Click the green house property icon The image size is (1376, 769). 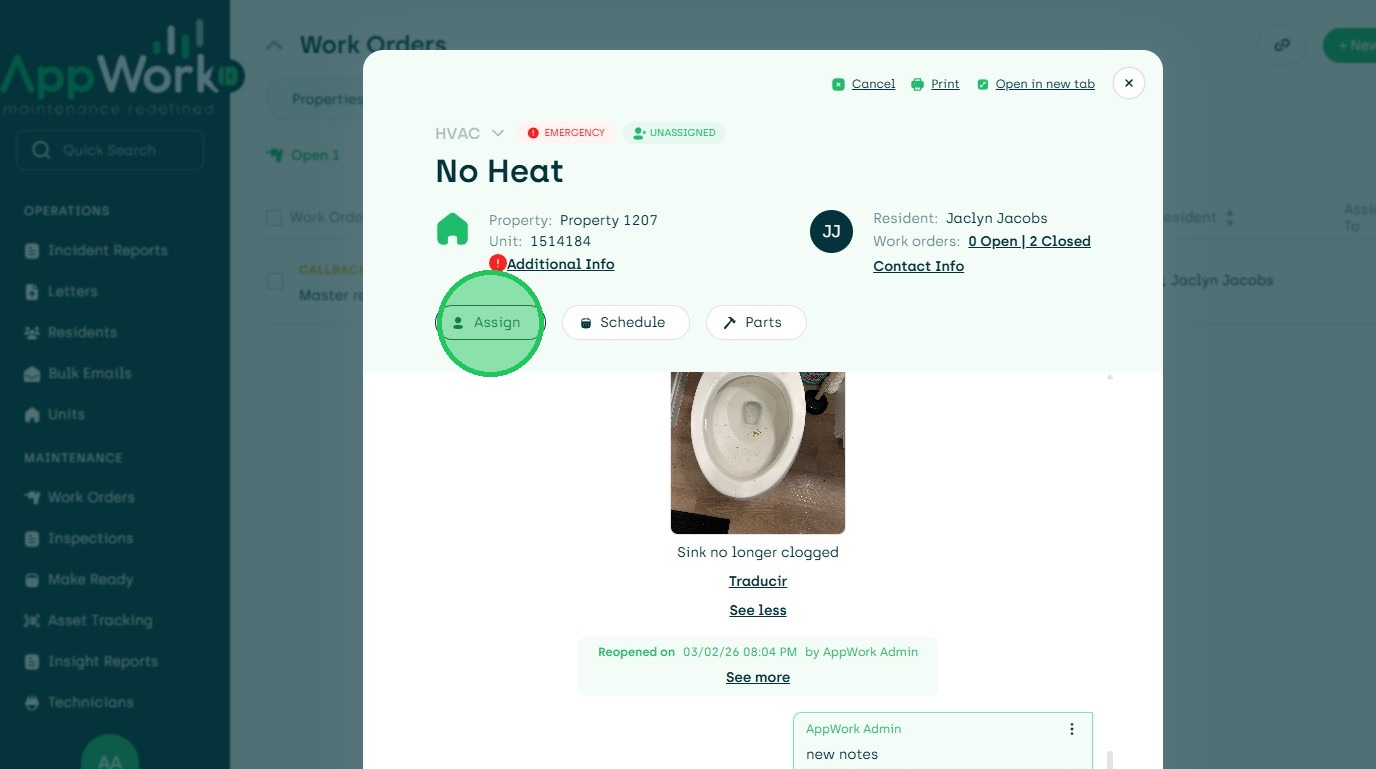[452, 229]
